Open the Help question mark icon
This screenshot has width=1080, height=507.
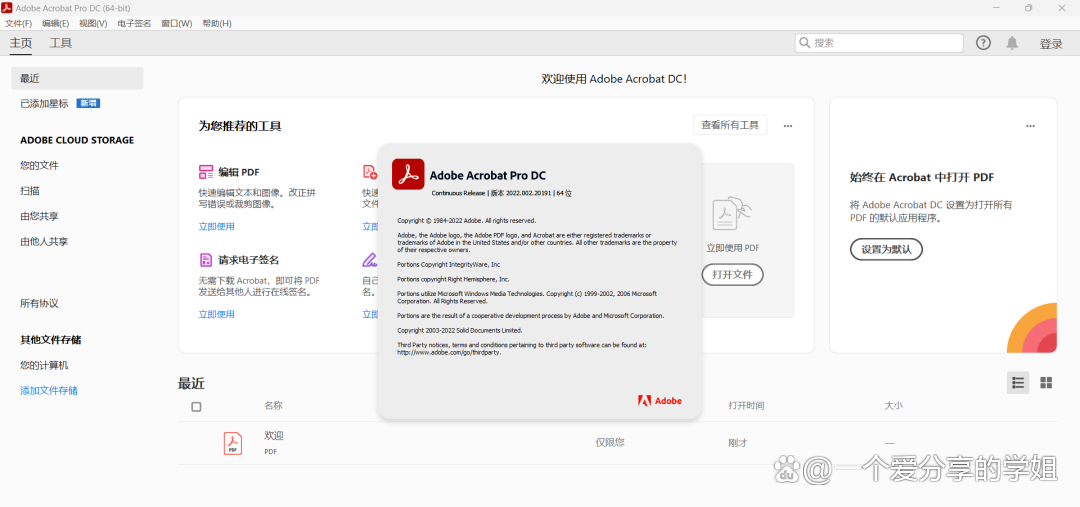click(x=983, y=43)
